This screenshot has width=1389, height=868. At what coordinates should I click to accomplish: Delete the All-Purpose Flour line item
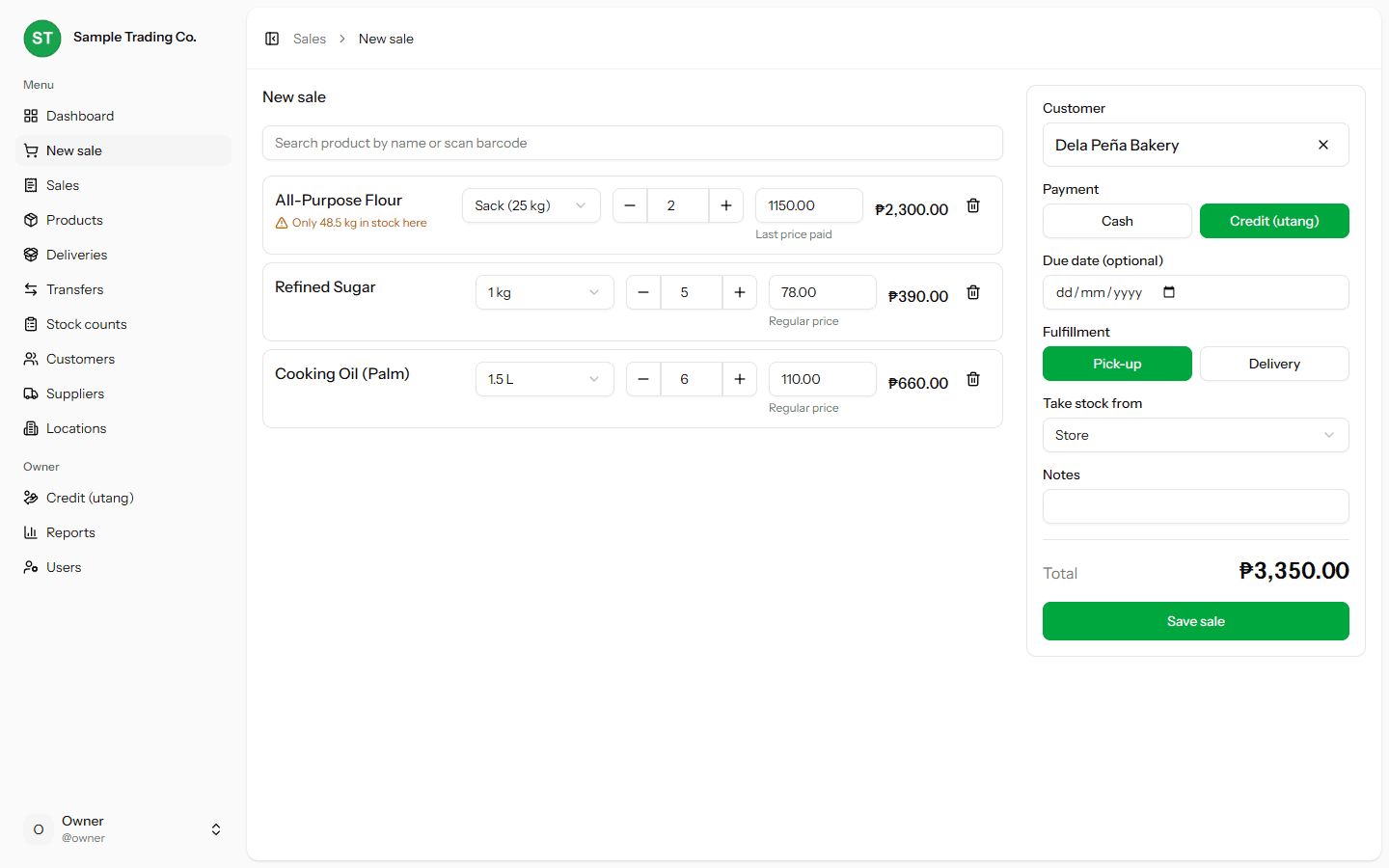point(973,205)
